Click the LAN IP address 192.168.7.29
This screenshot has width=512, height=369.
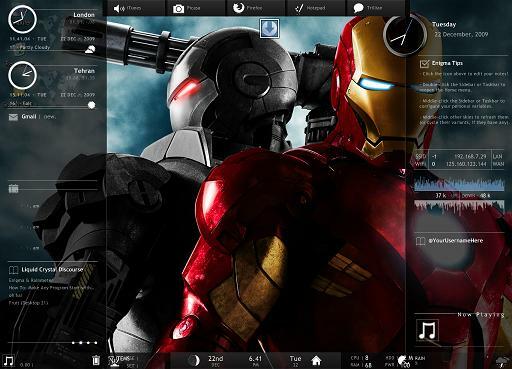click(470, 156)
